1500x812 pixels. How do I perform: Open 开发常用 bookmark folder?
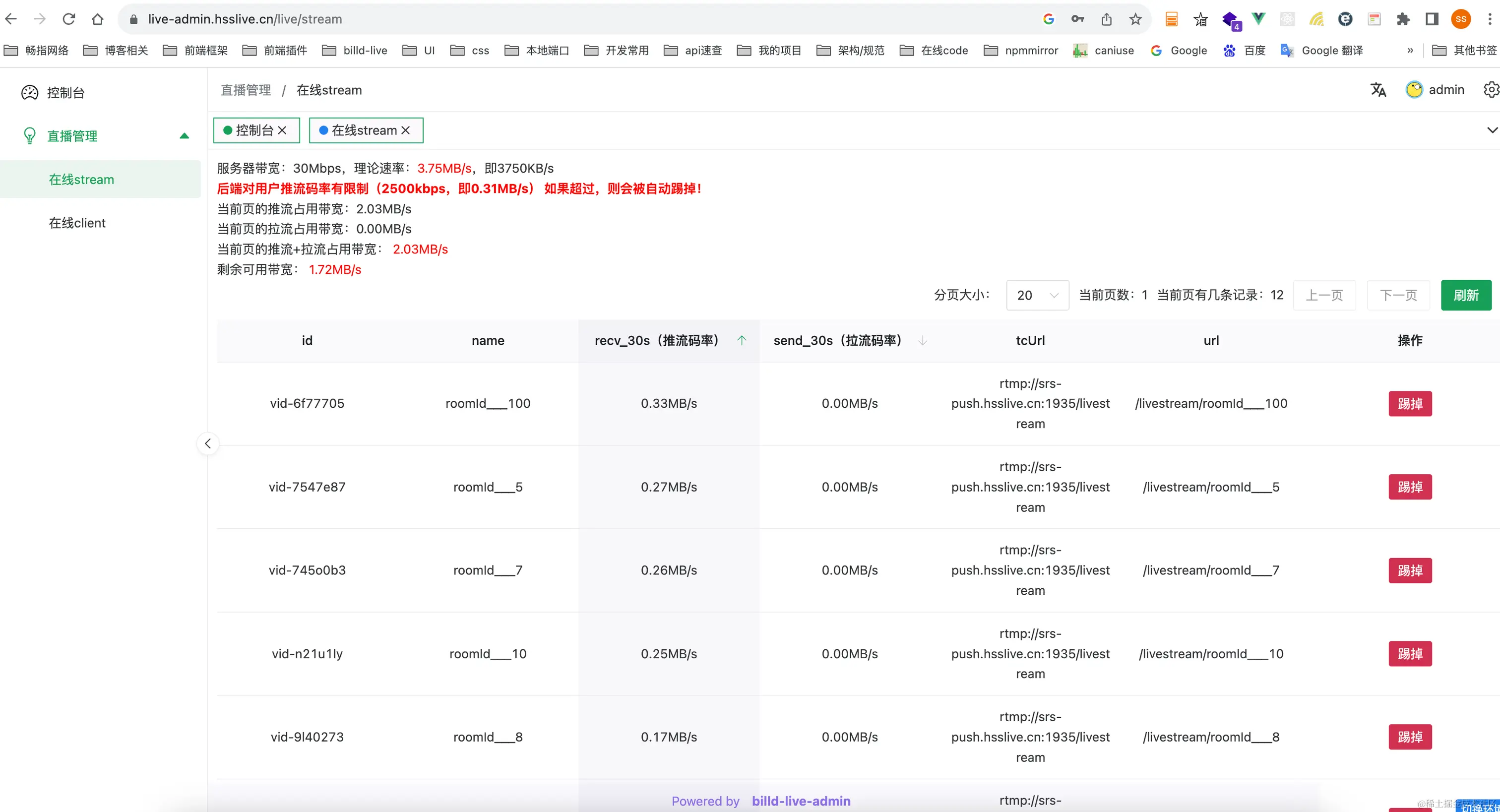(617, 51)
